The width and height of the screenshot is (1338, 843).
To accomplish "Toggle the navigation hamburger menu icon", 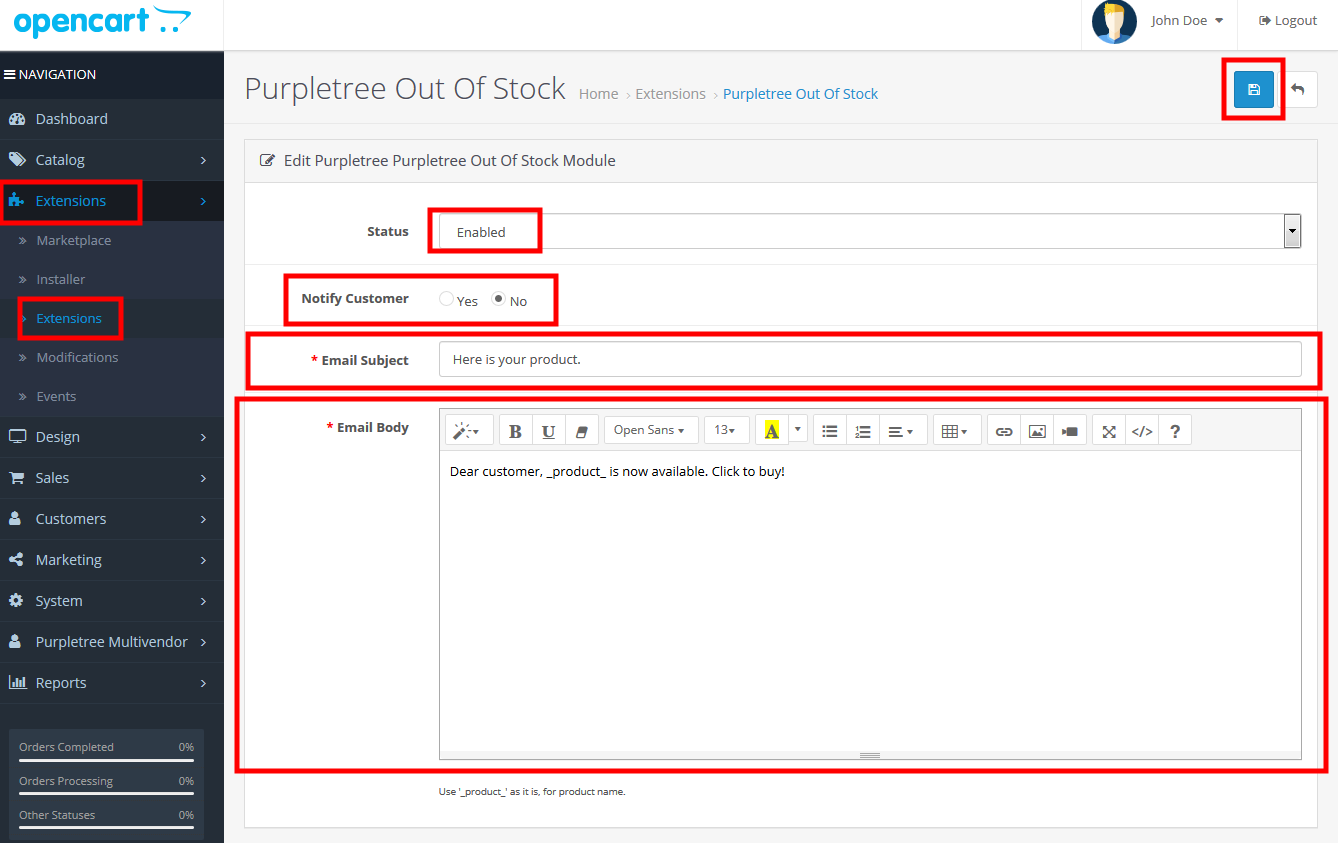I will [x=10, y=74].
